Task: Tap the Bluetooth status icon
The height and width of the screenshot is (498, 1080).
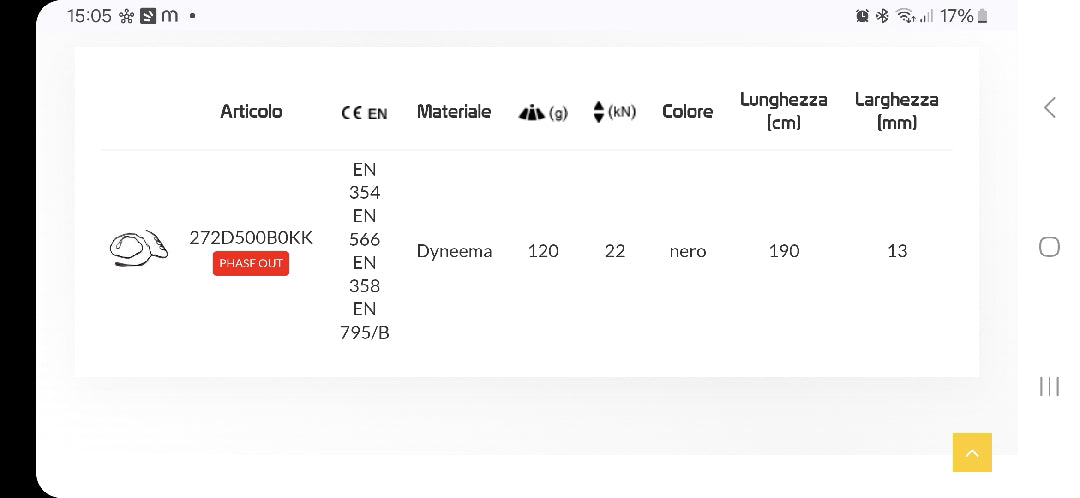Action: click(x=882, y=16)
